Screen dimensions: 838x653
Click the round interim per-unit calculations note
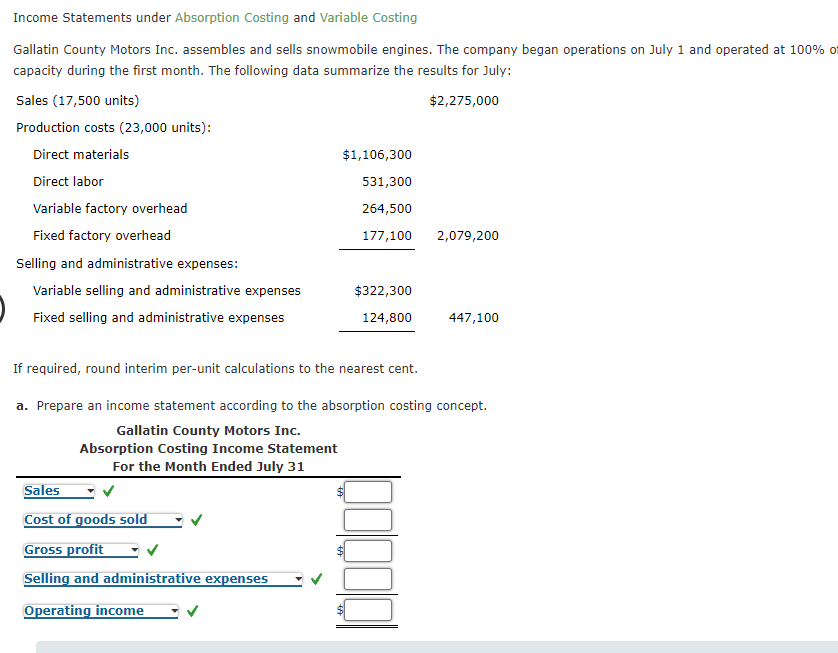click(x=215, y=369)
